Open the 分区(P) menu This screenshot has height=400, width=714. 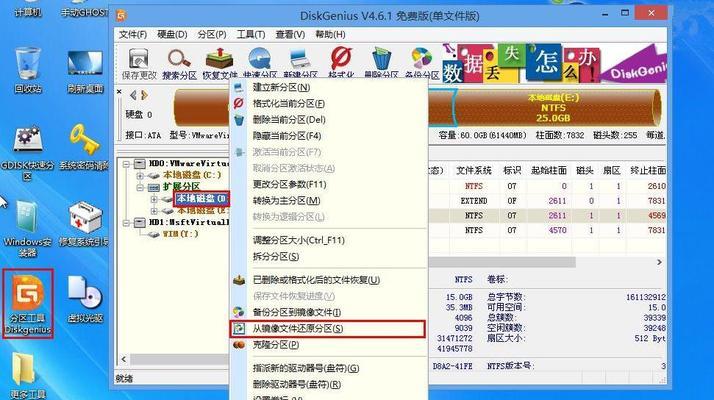click(x=212, y=35)
